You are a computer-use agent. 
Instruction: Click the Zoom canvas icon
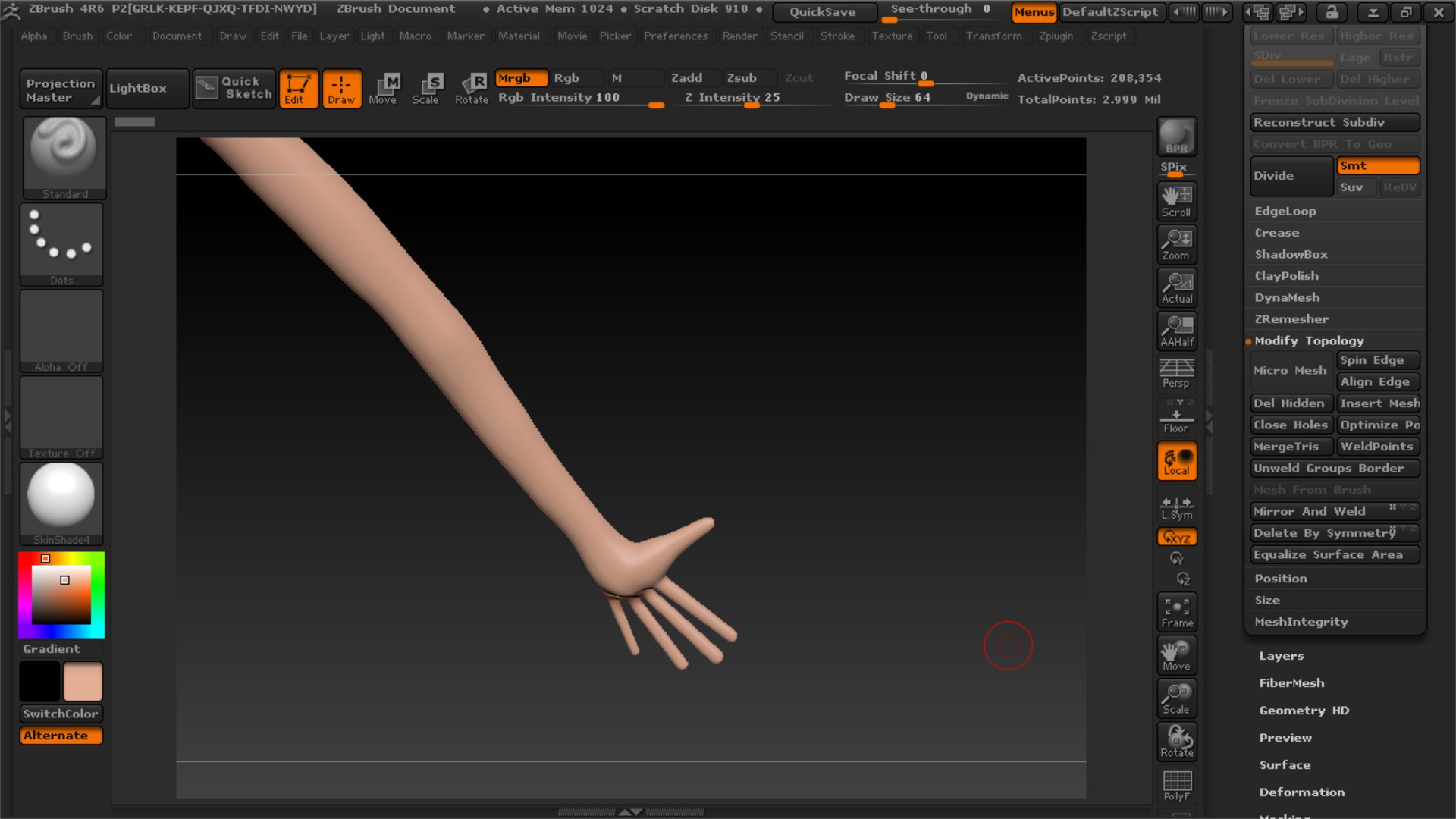point(1176,244)
